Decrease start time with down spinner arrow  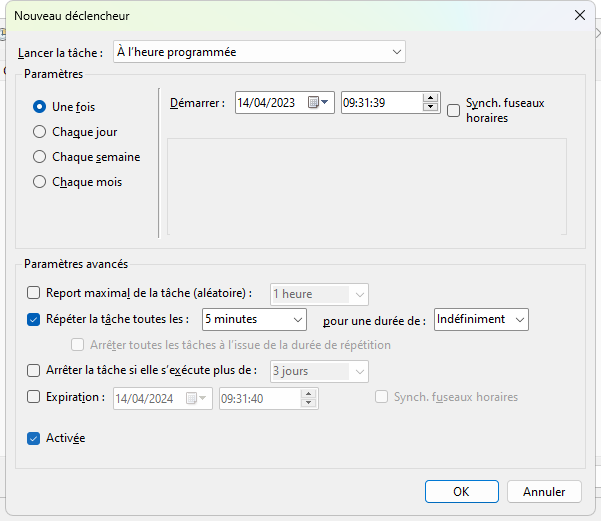point(431,108)
